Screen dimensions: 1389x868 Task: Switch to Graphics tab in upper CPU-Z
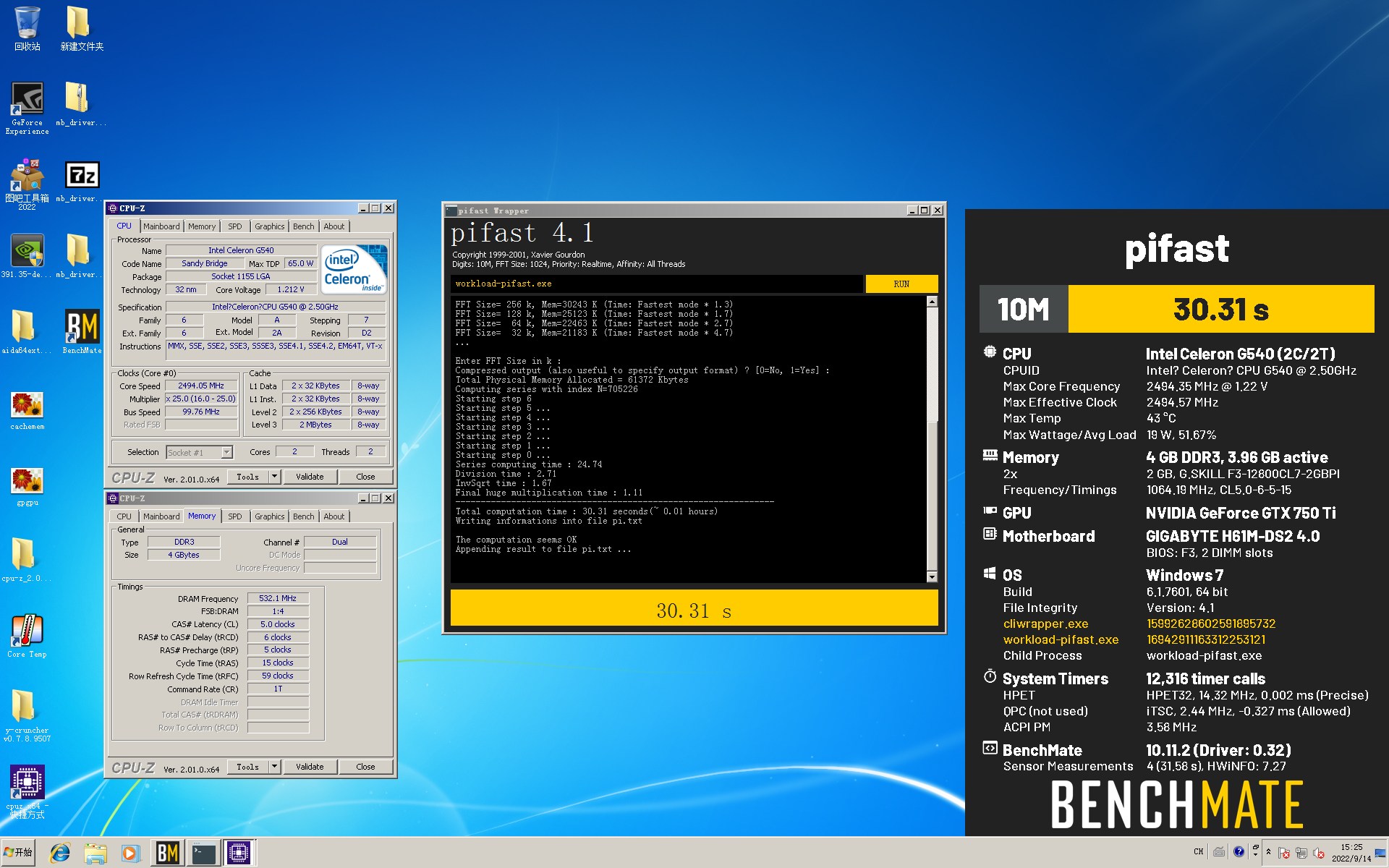pyautogui.click(x=269, y=226)
